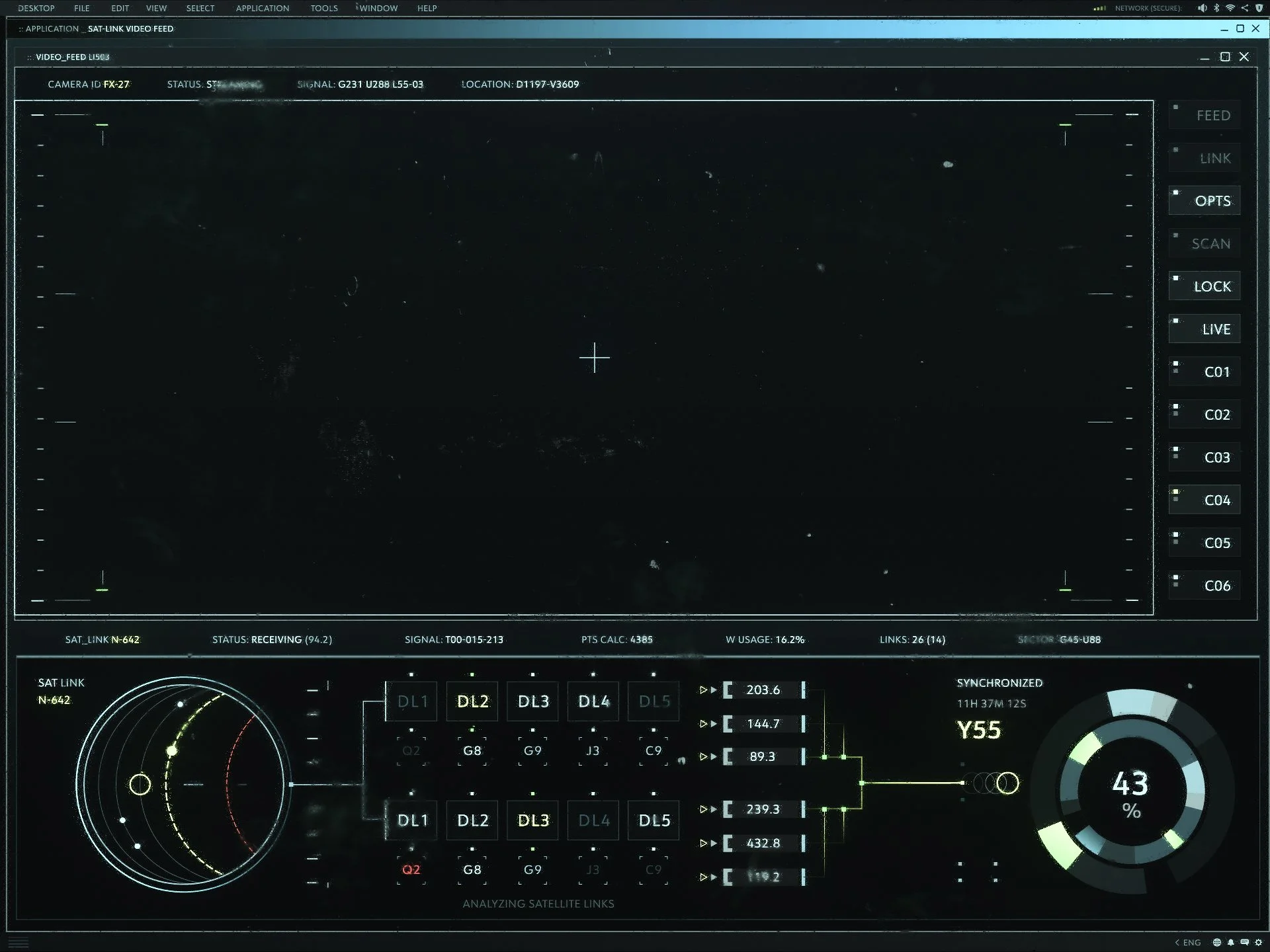This screenshot has width=1270, height=952.
Task: Open the notifications bell icon
Action: click(1230, 943)
